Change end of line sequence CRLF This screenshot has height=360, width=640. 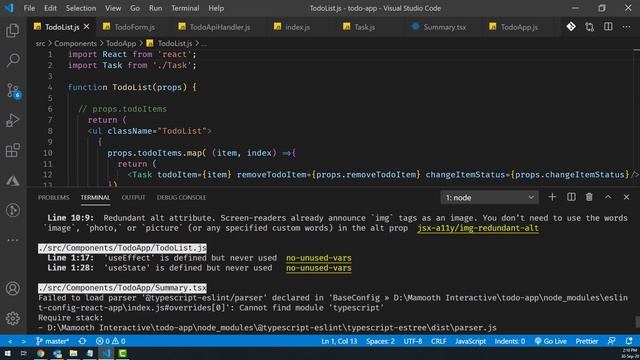pos(438,341)
